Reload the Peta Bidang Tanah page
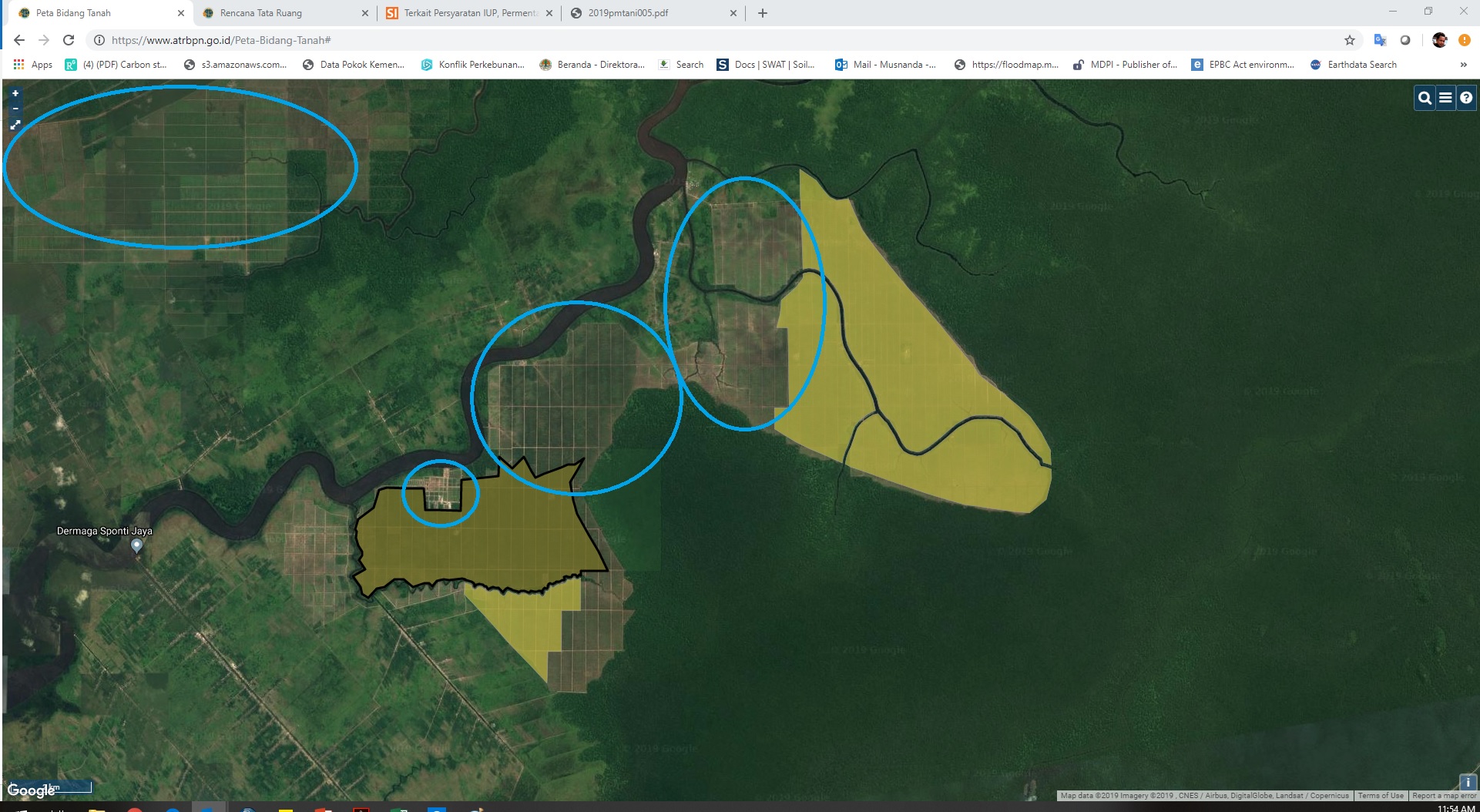This screenshot has width=1480, height=812. click(x=70, y=39)
